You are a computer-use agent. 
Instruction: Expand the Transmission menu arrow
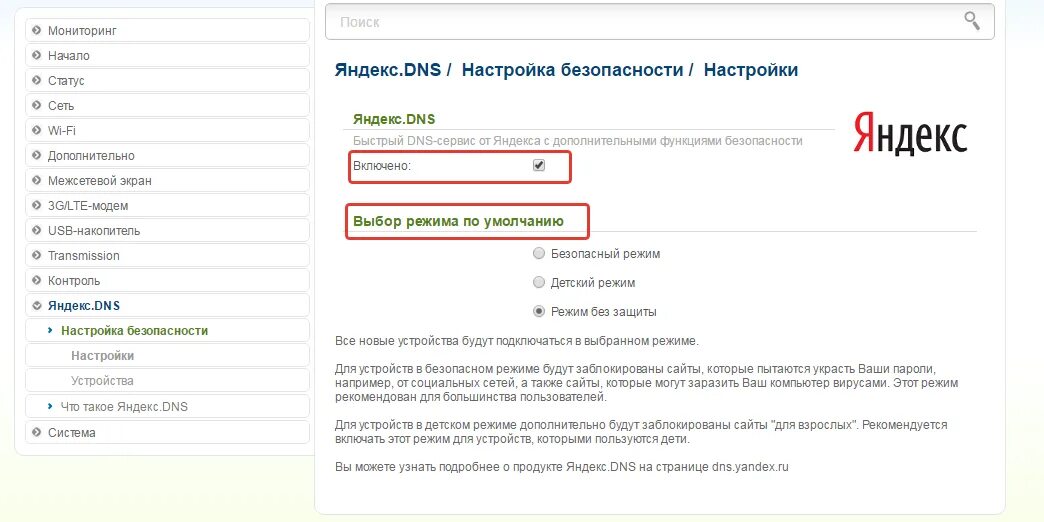click(37, 256)
